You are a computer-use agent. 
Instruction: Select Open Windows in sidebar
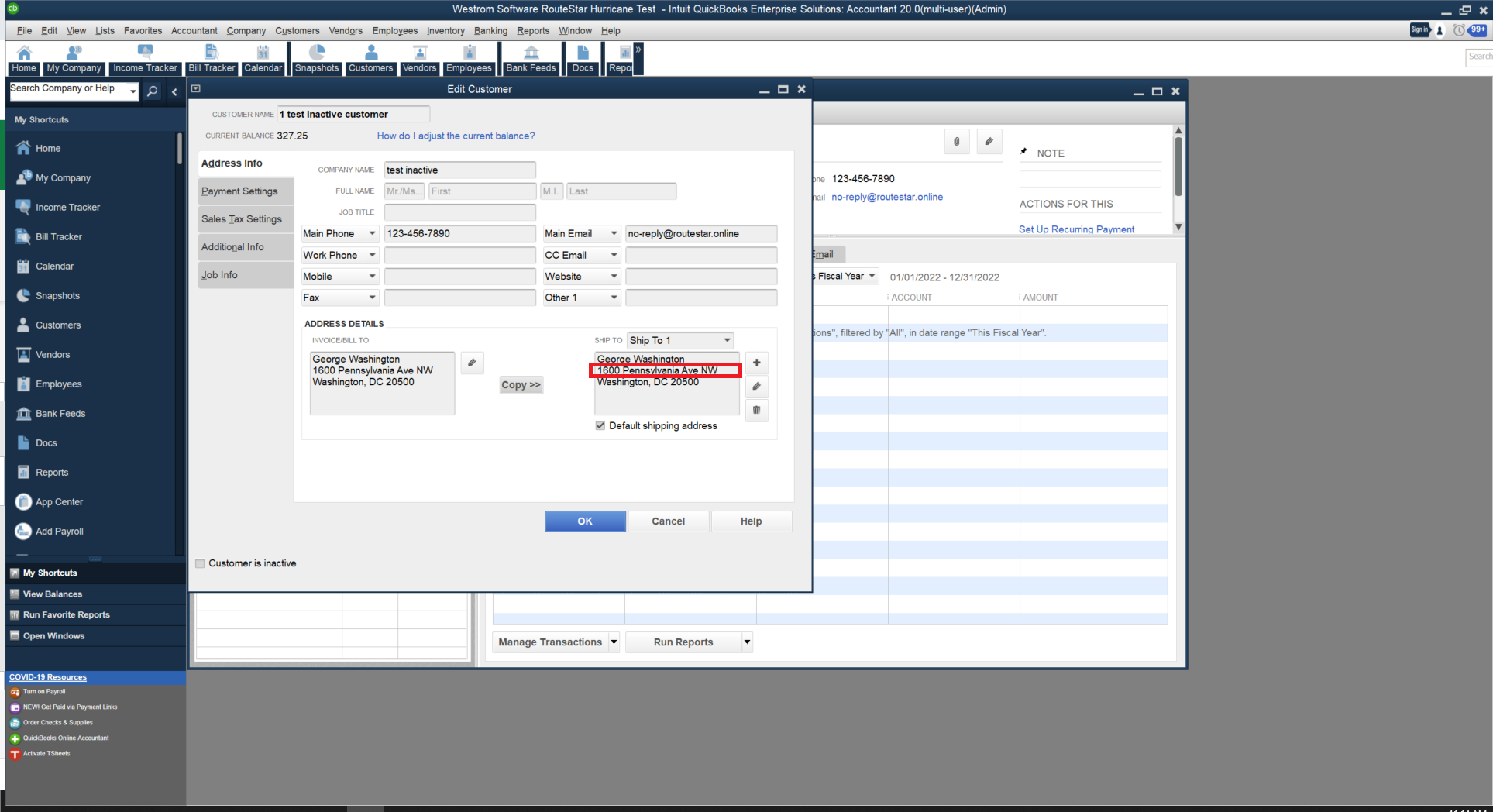94,636
